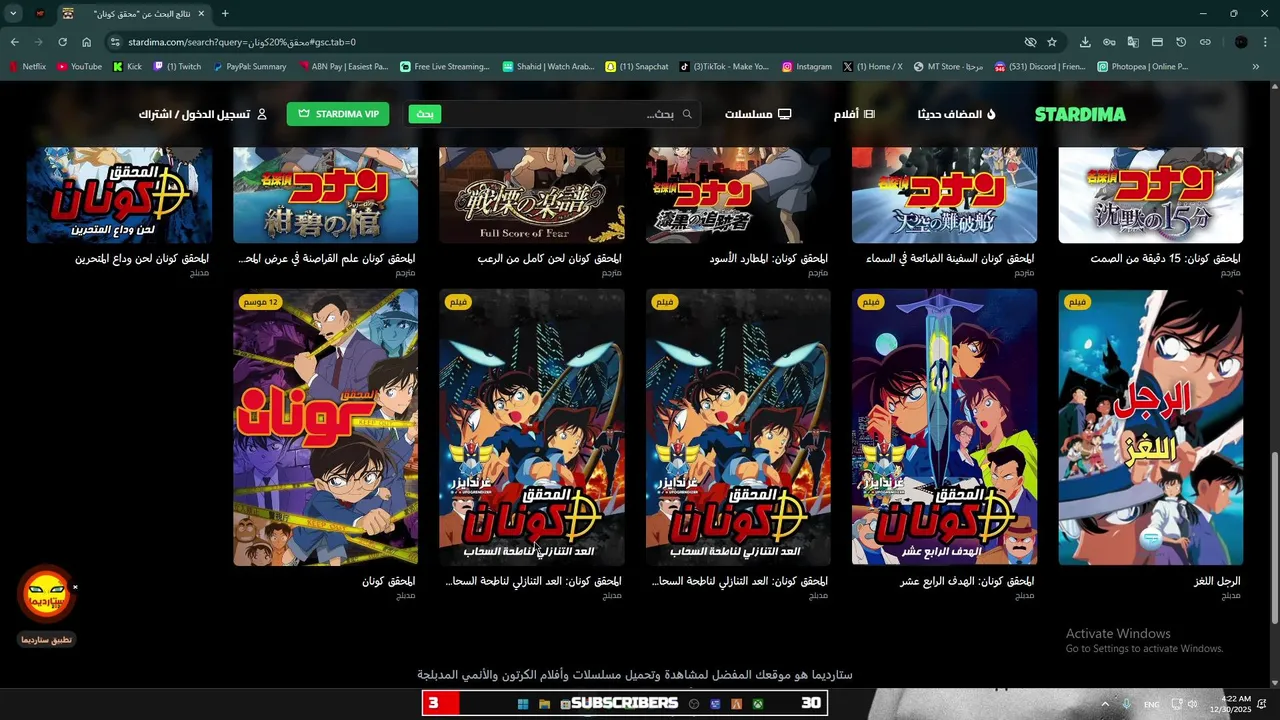Open the Shahid bookmark
The height and width of the screenshot is (720, 1280).
click(548, 67)
